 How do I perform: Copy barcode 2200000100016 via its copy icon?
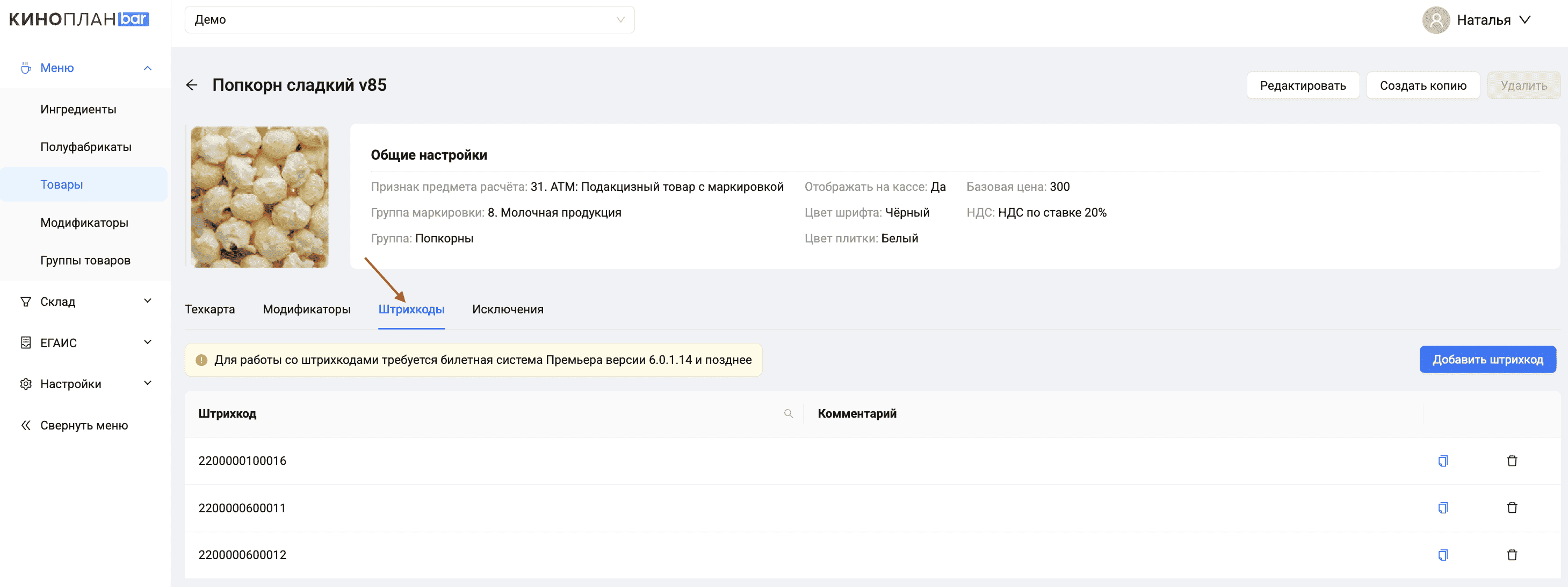click(x=1443, y=461)
